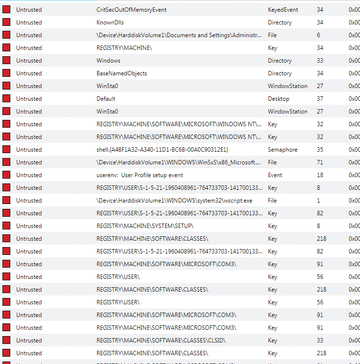Select userenv: User Profile setup event

140,175
